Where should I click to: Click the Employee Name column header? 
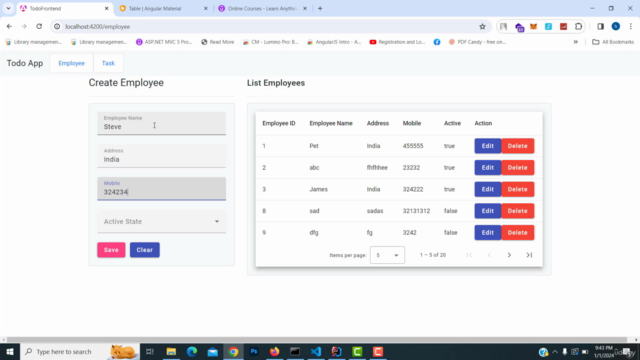[x=331, y=123]
